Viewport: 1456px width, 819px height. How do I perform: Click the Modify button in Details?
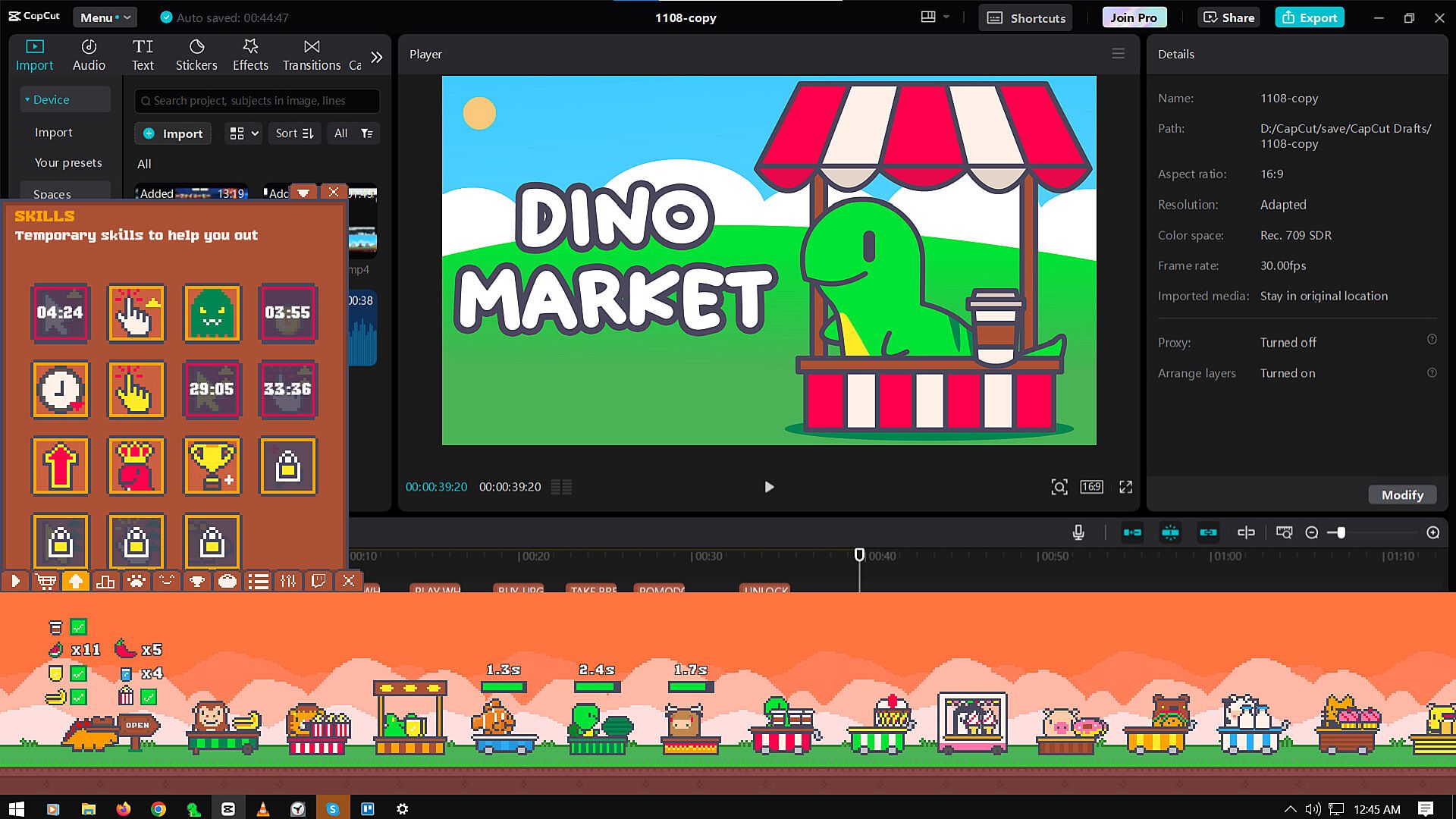[1402, 494]
